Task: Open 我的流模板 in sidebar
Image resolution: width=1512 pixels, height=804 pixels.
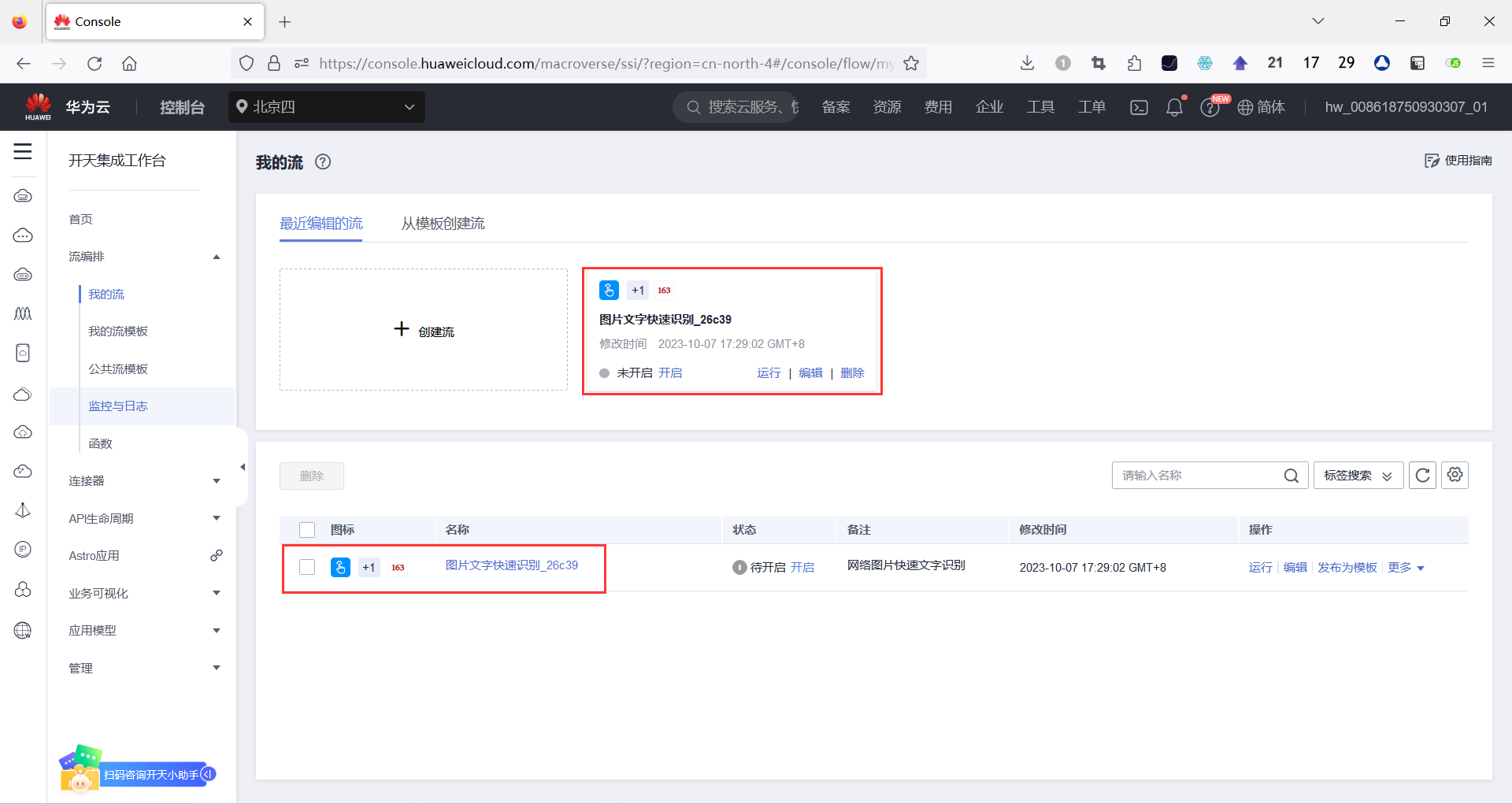Action: [118, 332]
